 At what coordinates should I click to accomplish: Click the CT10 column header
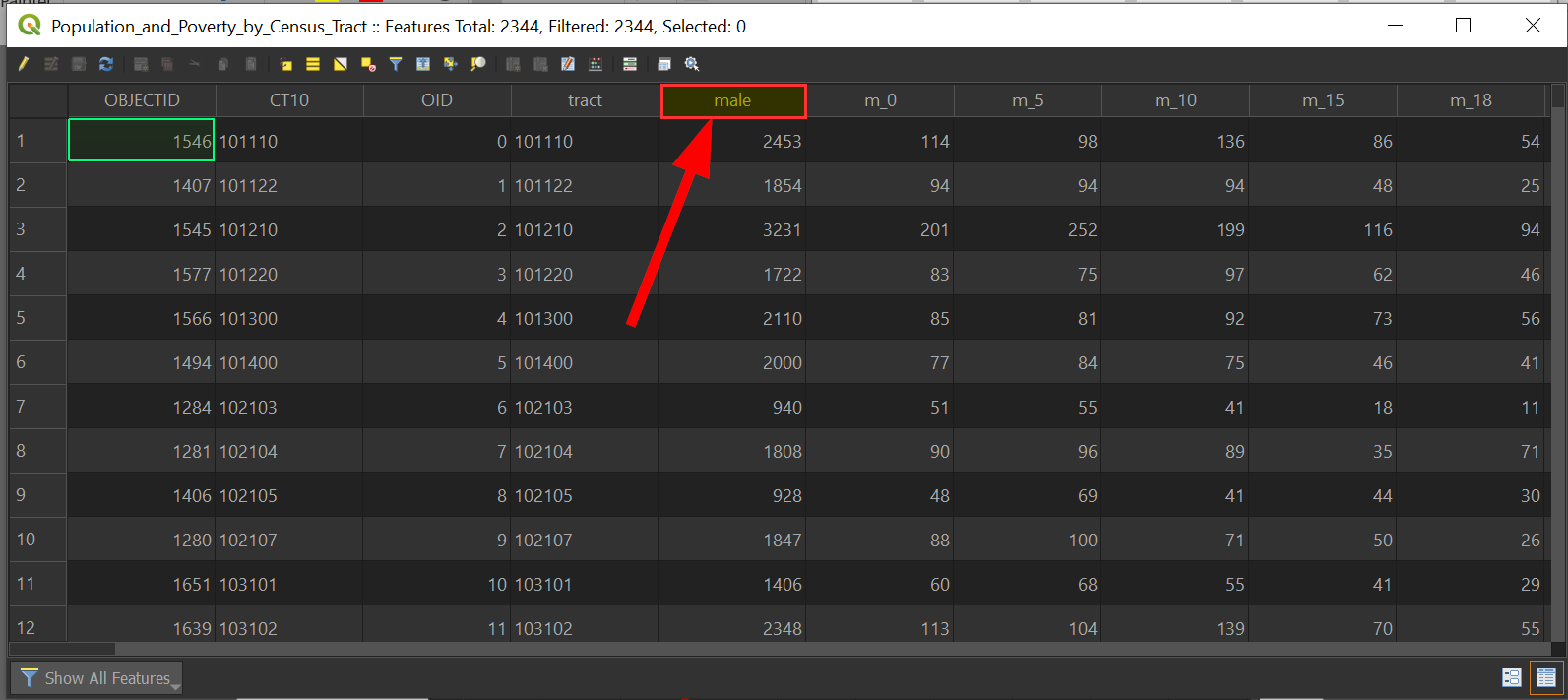(289, 100)
